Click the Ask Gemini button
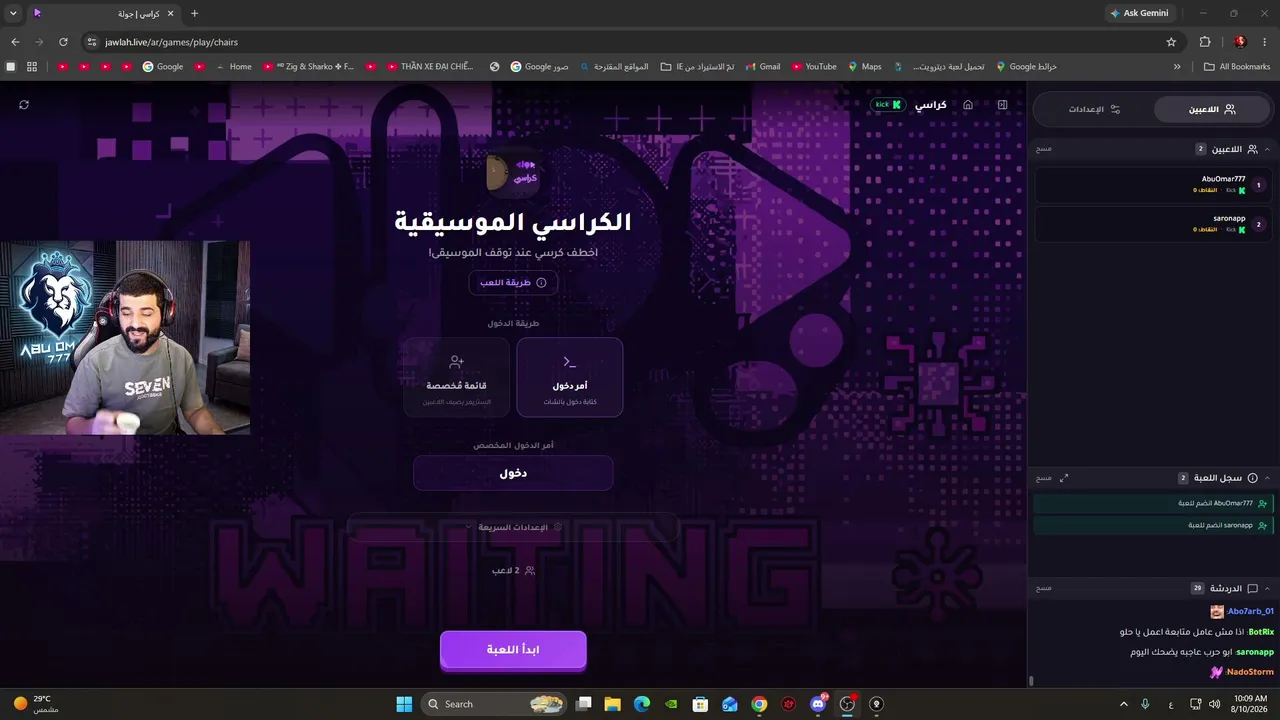Image resolution: width=1280 pixels, height=720 pixels. (x=1139, y=13)
